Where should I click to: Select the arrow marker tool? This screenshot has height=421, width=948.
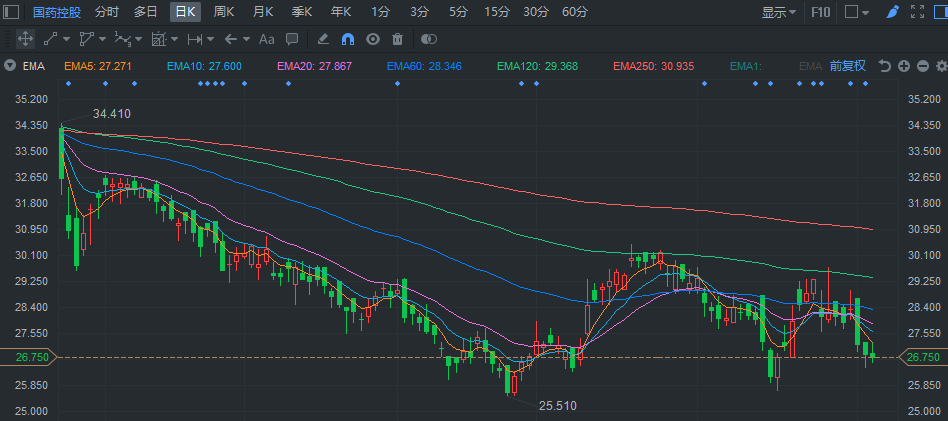(230, 39)
